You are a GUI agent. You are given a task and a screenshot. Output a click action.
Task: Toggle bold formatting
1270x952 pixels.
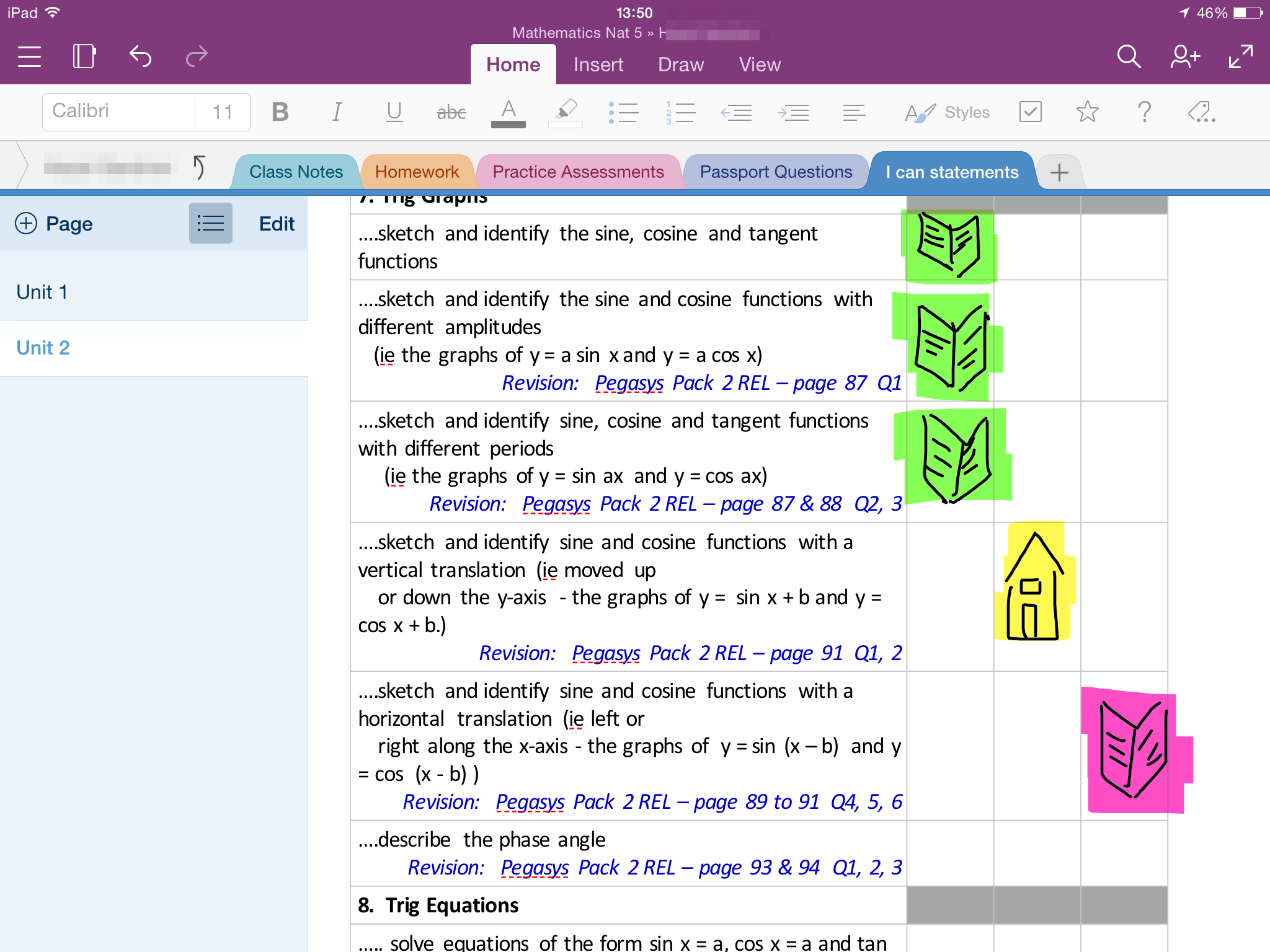(x=280, y=112)
